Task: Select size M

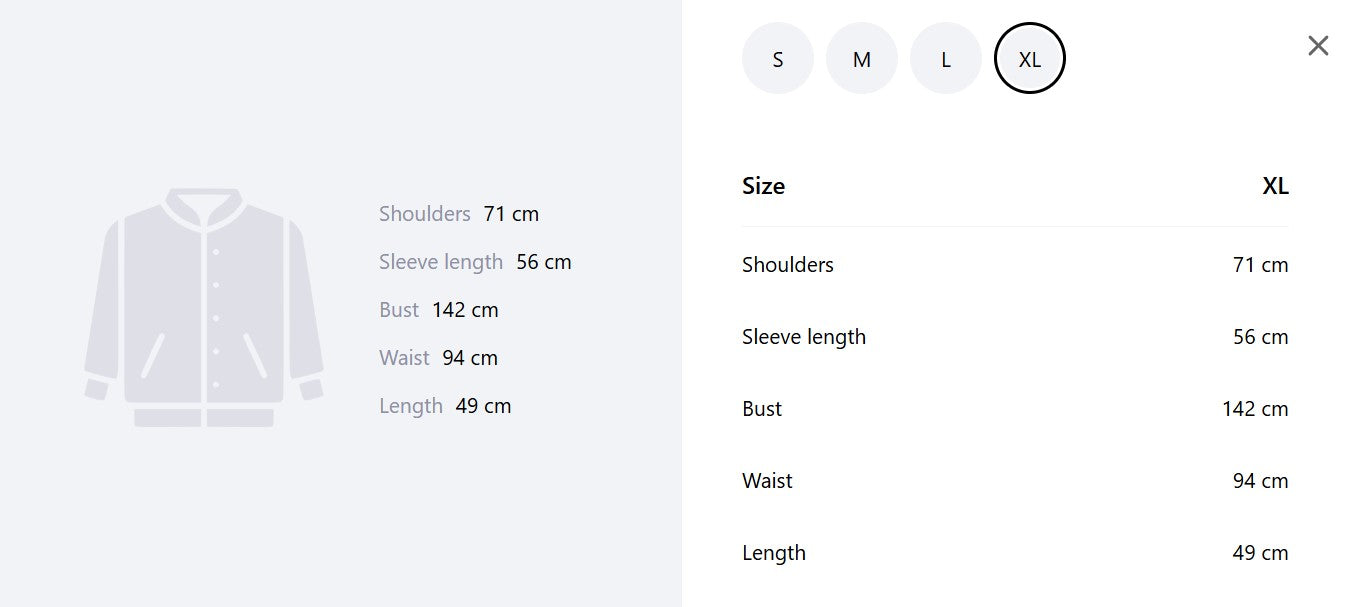Action: pos(862,58)
